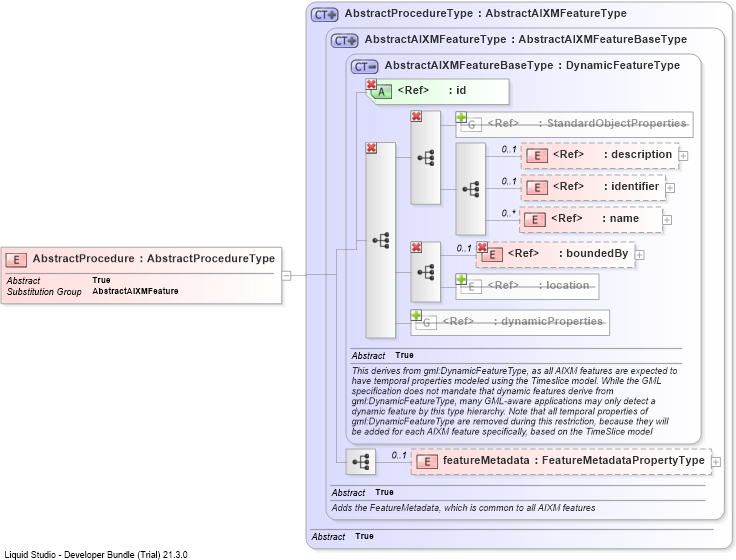Click the E icon of featureMetadata element
Screen dimensions: 736x560
click(427, 462)
